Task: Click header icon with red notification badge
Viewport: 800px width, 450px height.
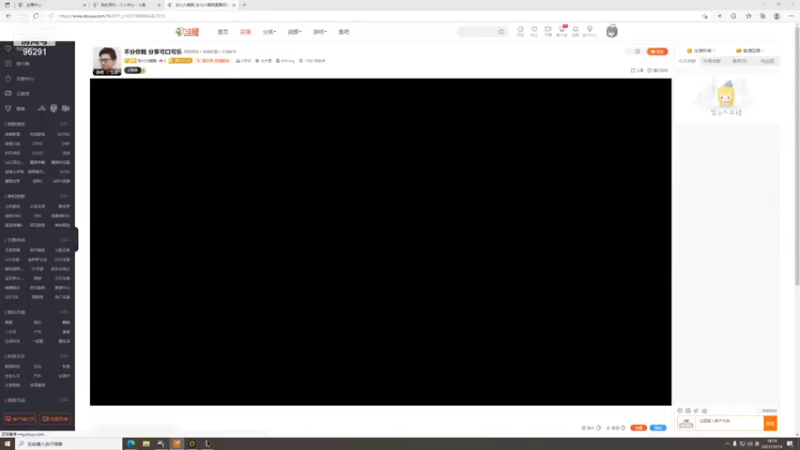Action: point(562,30)
